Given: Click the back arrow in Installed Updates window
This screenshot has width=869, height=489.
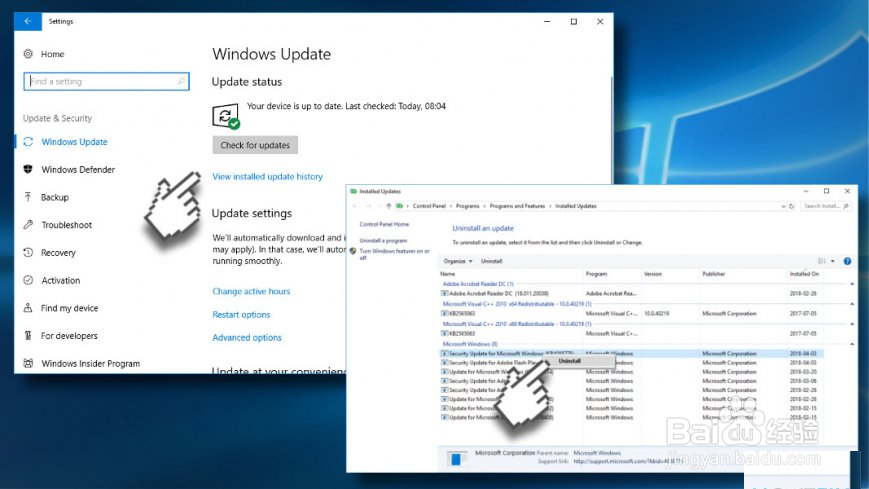Looking at the screenshot, I should (x=355, y=206).
